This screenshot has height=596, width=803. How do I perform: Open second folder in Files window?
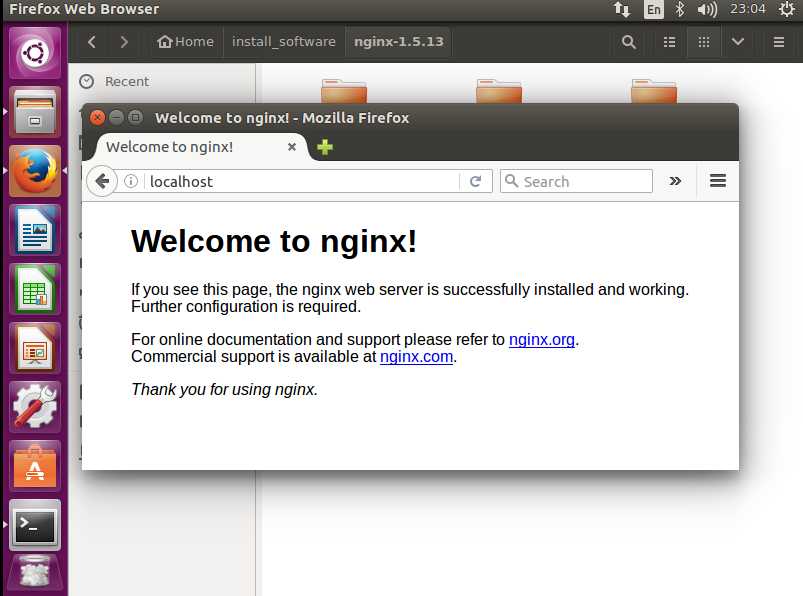499,91
